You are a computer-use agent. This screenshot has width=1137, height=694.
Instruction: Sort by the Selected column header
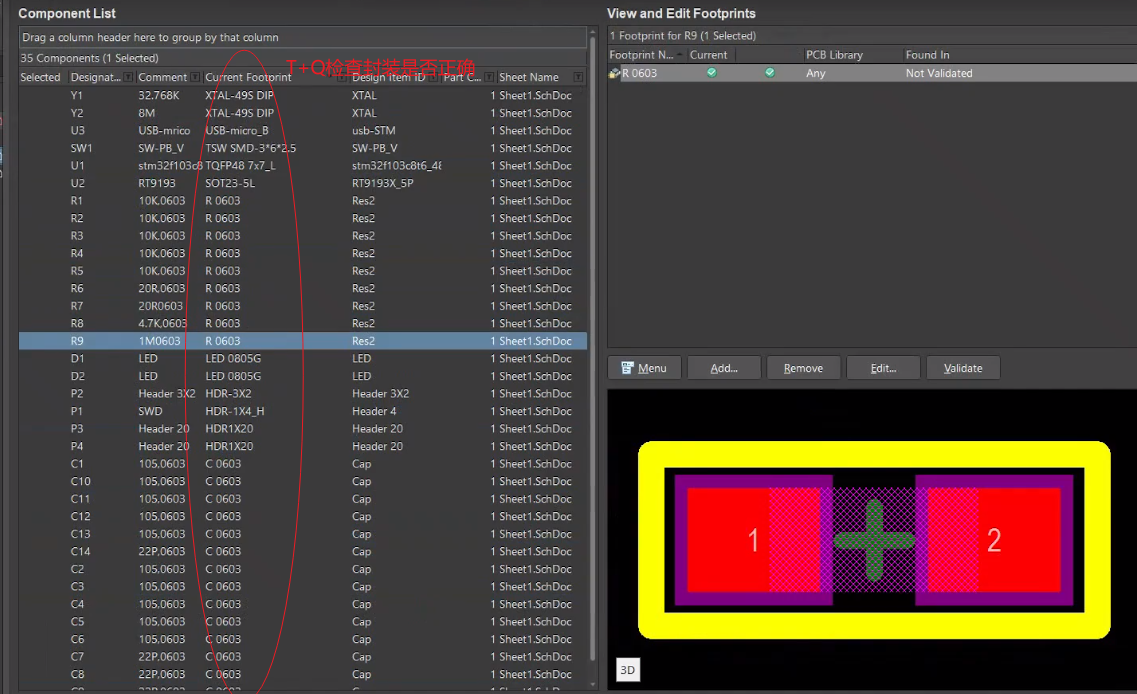tap(43, 77)
